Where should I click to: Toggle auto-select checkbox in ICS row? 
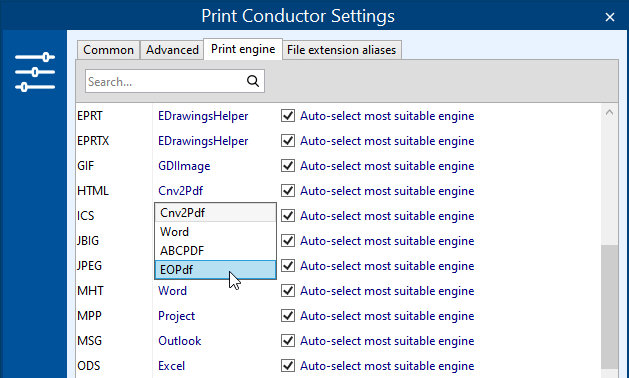pos(288,216)
